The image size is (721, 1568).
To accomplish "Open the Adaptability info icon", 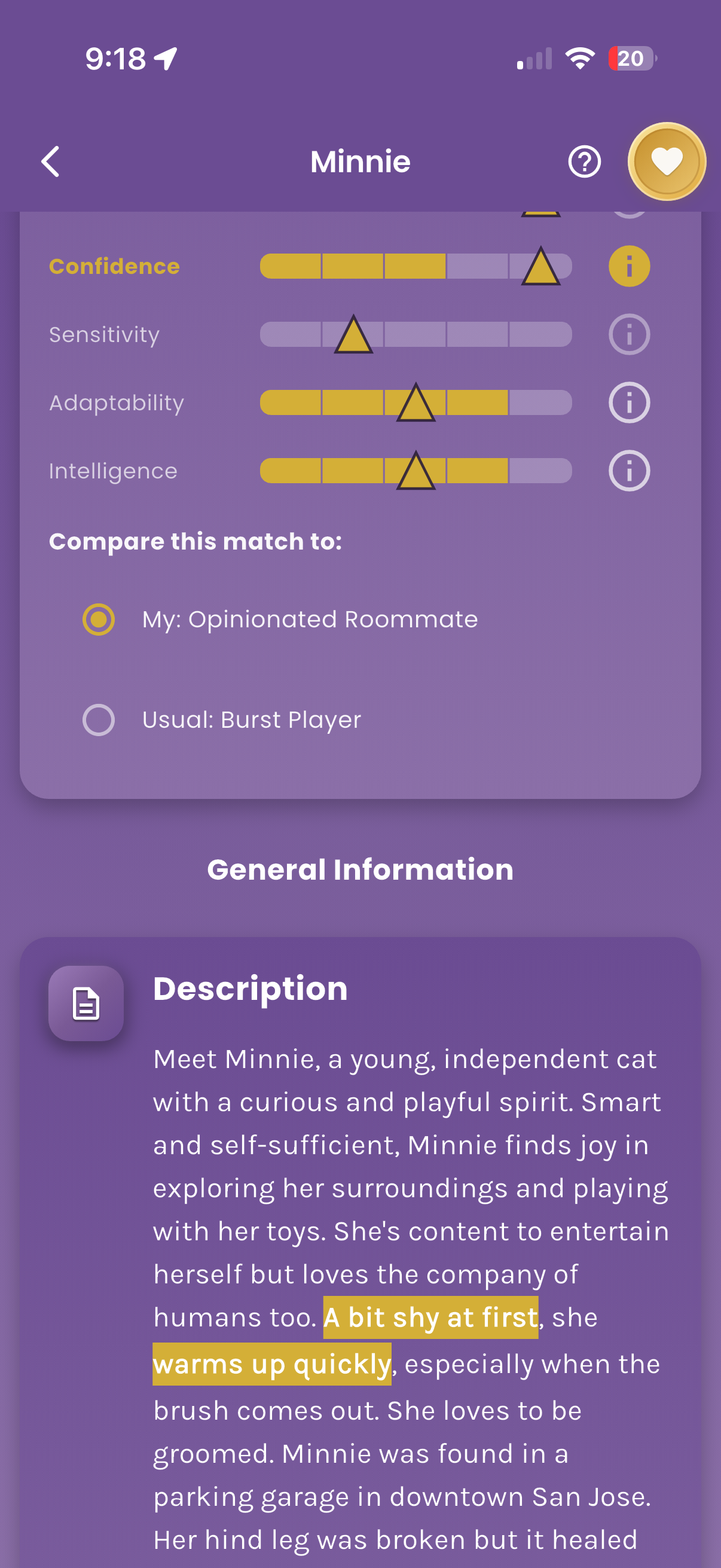I will (628, 403).
